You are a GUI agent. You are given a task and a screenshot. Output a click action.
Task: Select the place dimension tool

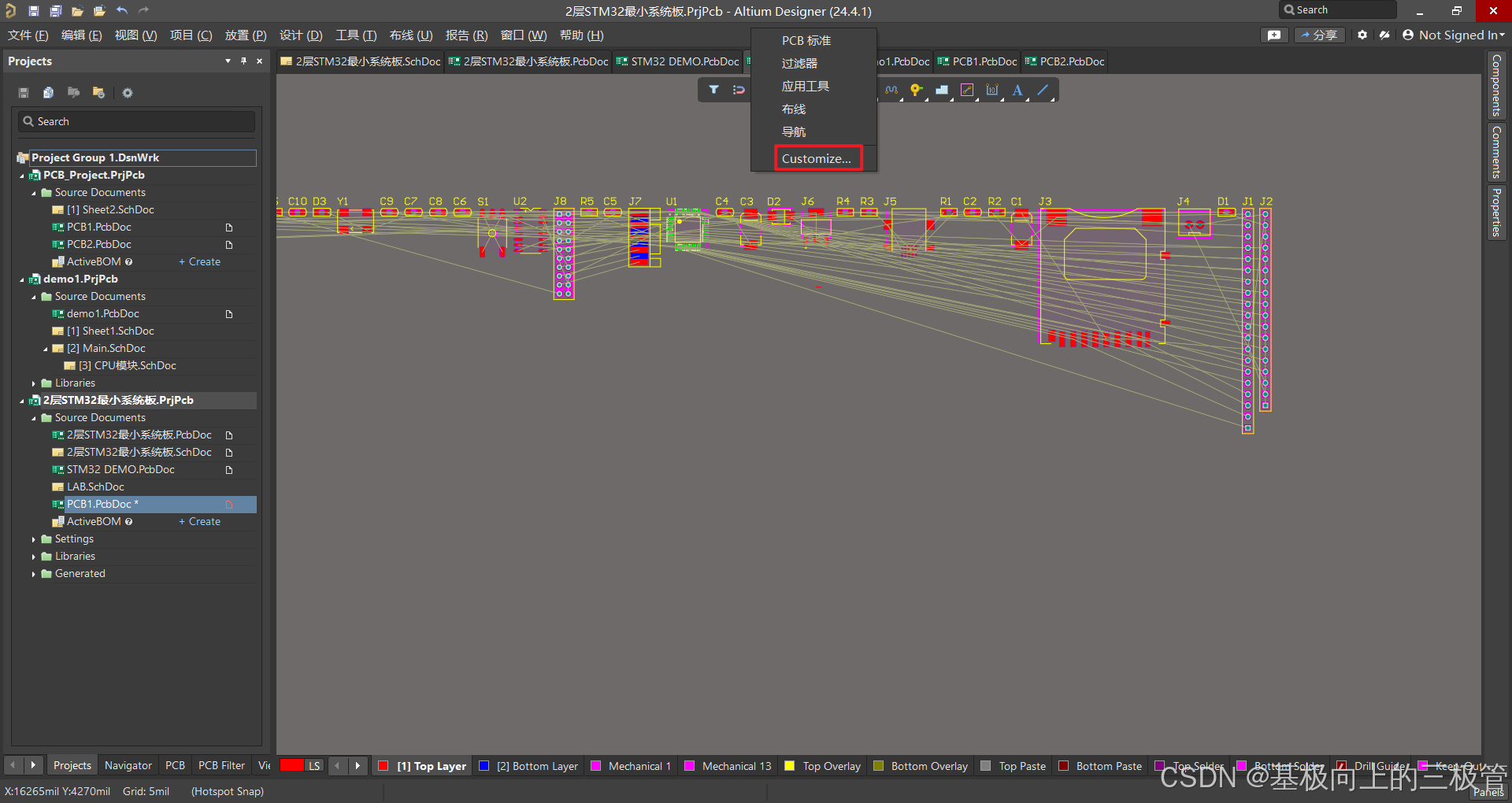click(992, 90)
